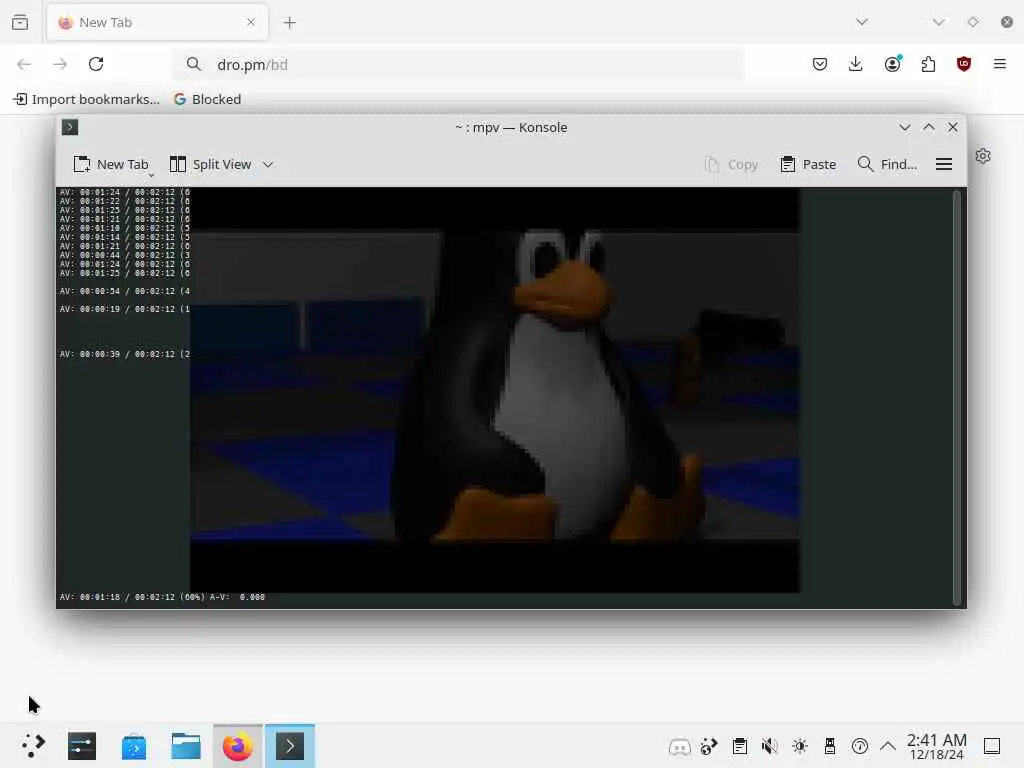The width and height of the screenshot is (1024, 768).
Task: Toggle muted volume tray icon
Action: point(769,746)
